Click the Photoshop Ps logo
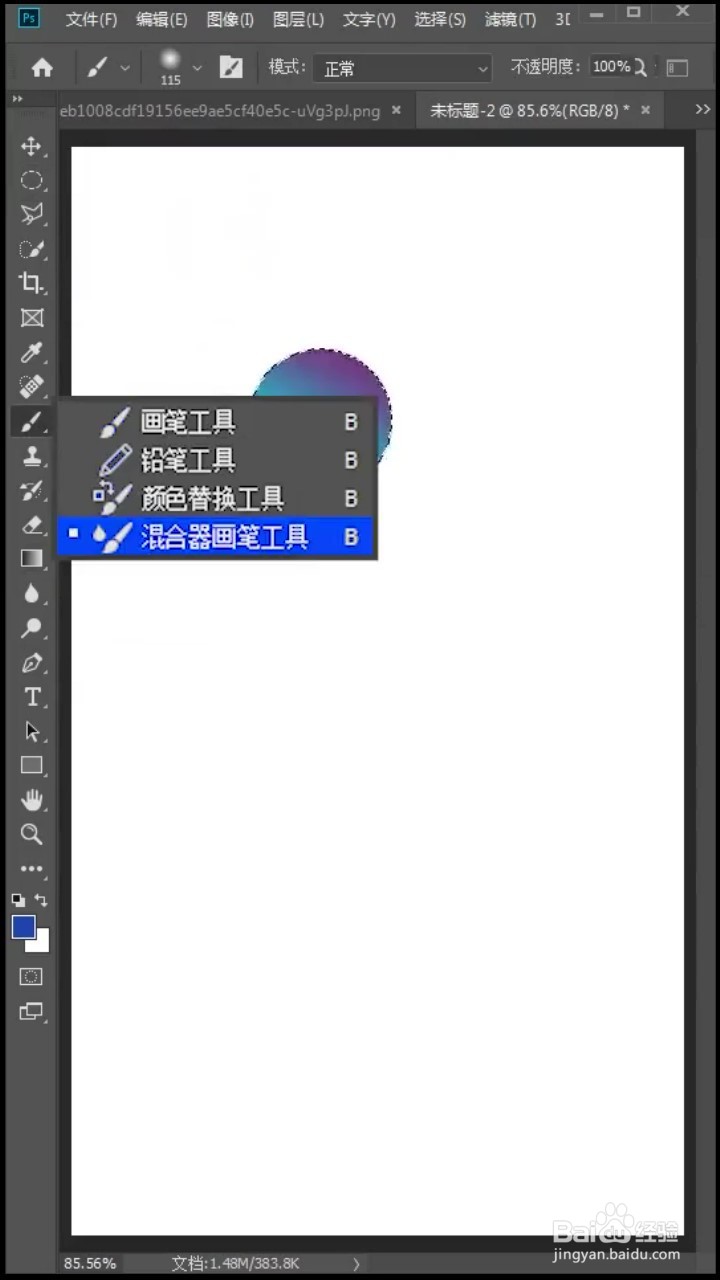Image resolution: width=720 pixels, height=1280 pixels. coord(29,18)
